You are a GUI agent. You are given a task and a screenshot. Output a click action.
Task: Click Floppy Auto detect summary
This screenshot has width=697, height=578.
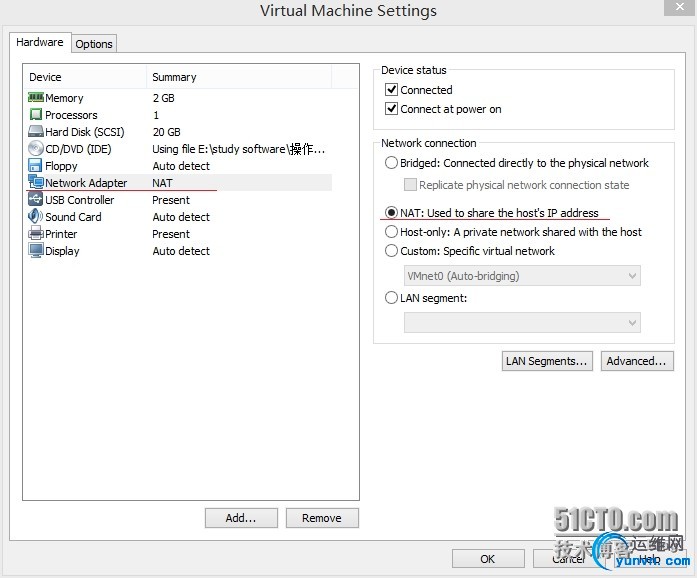[181, 166]
